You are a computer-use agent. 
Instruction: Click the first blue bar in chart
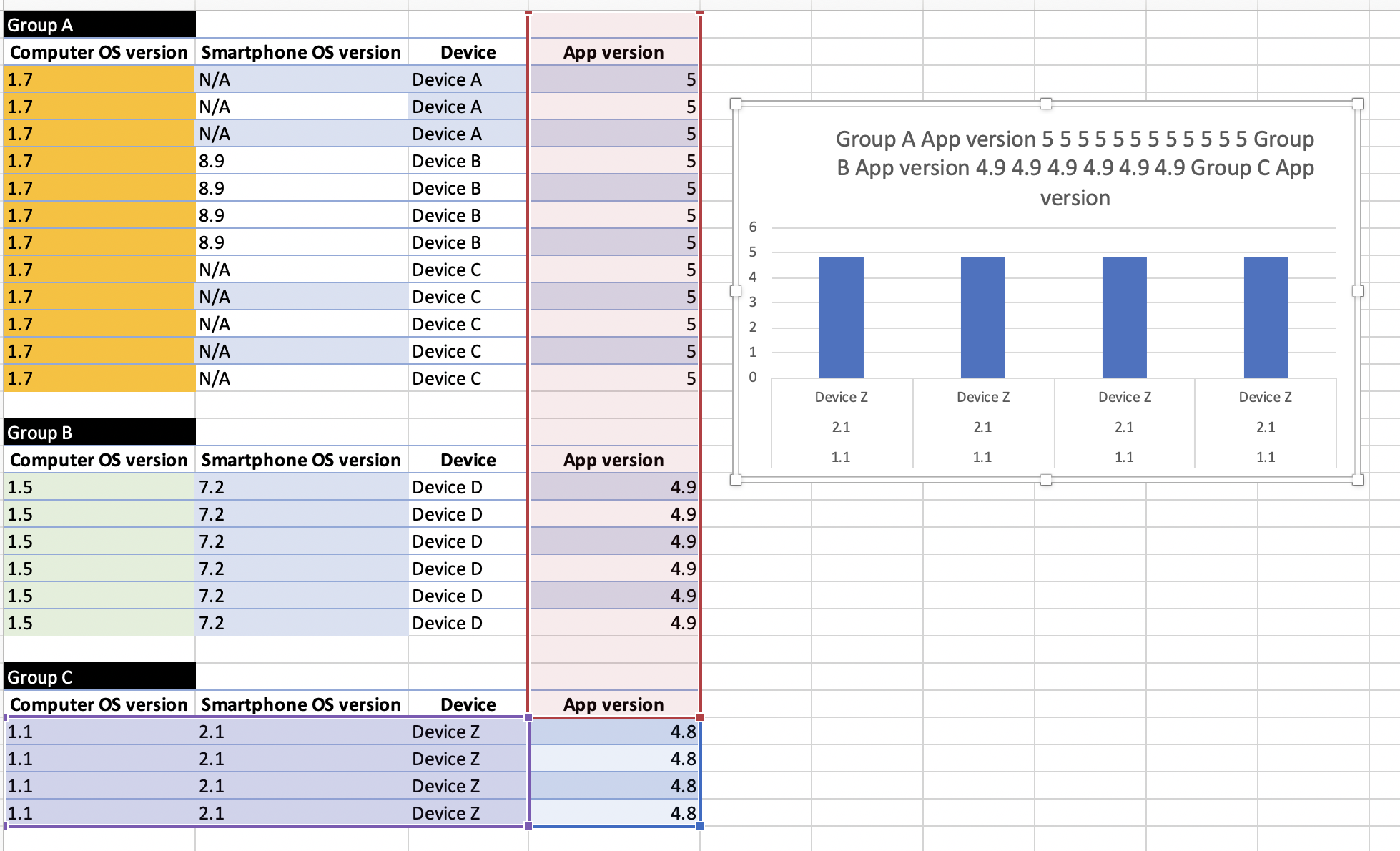coord(841,317)
